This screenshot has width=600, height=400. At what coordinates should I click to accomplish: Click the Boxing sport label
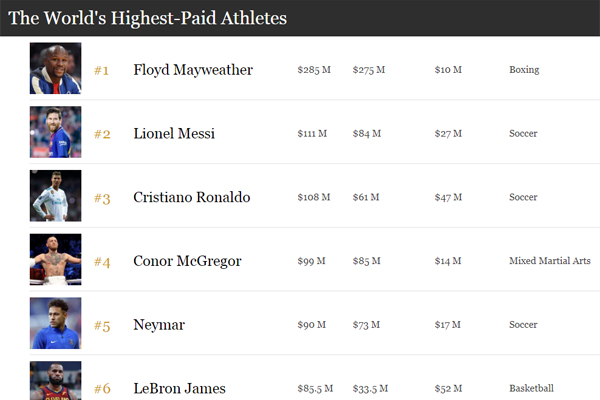point(524,70)
